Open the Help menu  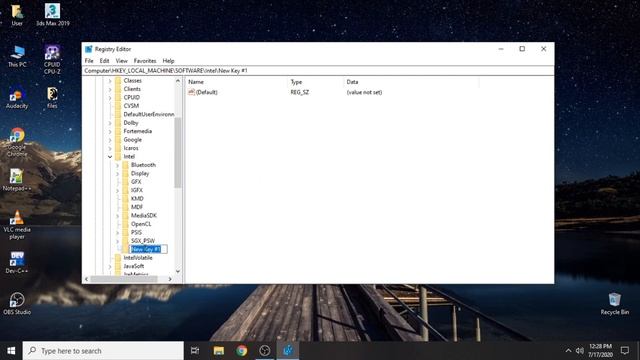tap(168, 60)
